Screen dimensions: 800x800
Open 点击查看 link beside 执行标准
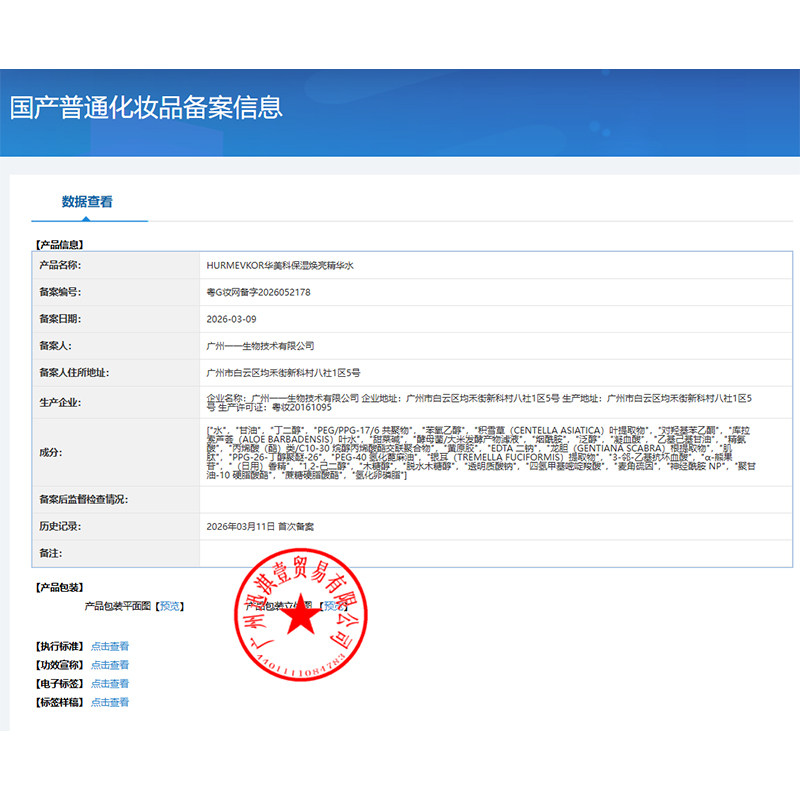pyautogui.click(x=110, y=646)
